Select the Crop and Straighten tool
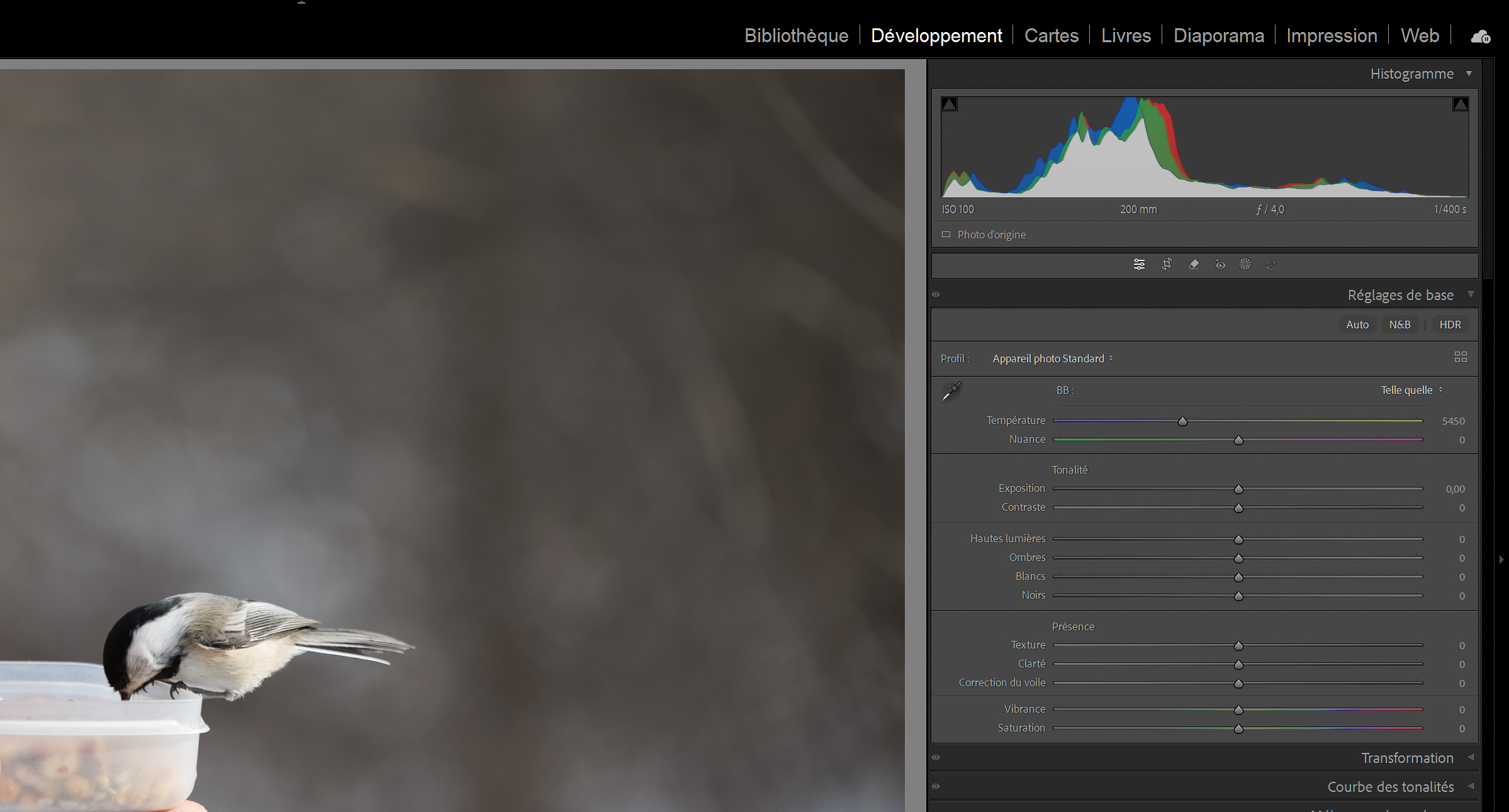1509x812 pixels. pyautogui.click(x=1167, y=264)
